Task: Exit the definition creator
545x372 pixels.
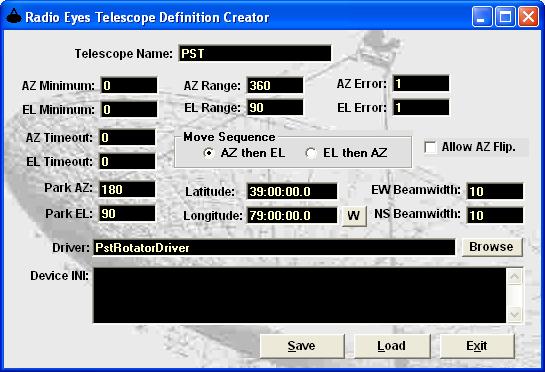Action: pos(477,346)
